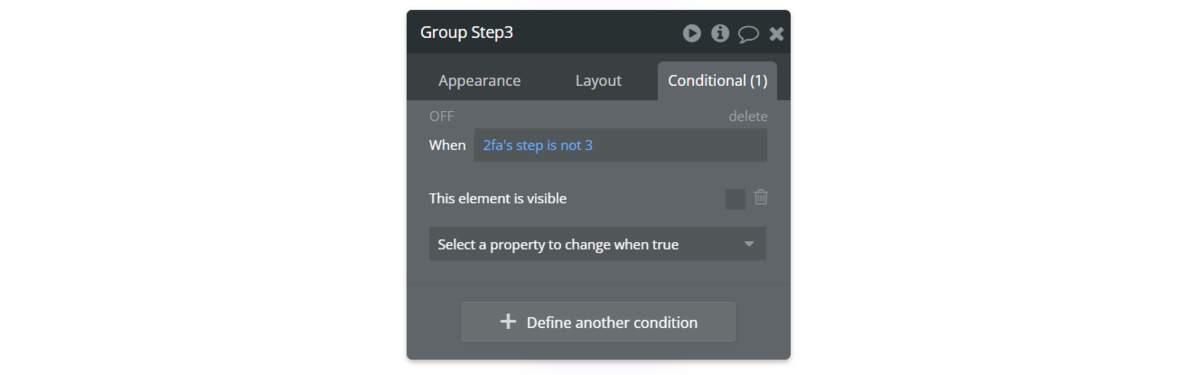Image resolution: width=1200 pixels, height=375 pixels.
Task: Edit the blue 2fa's step expression text
Action: [538, 145]
